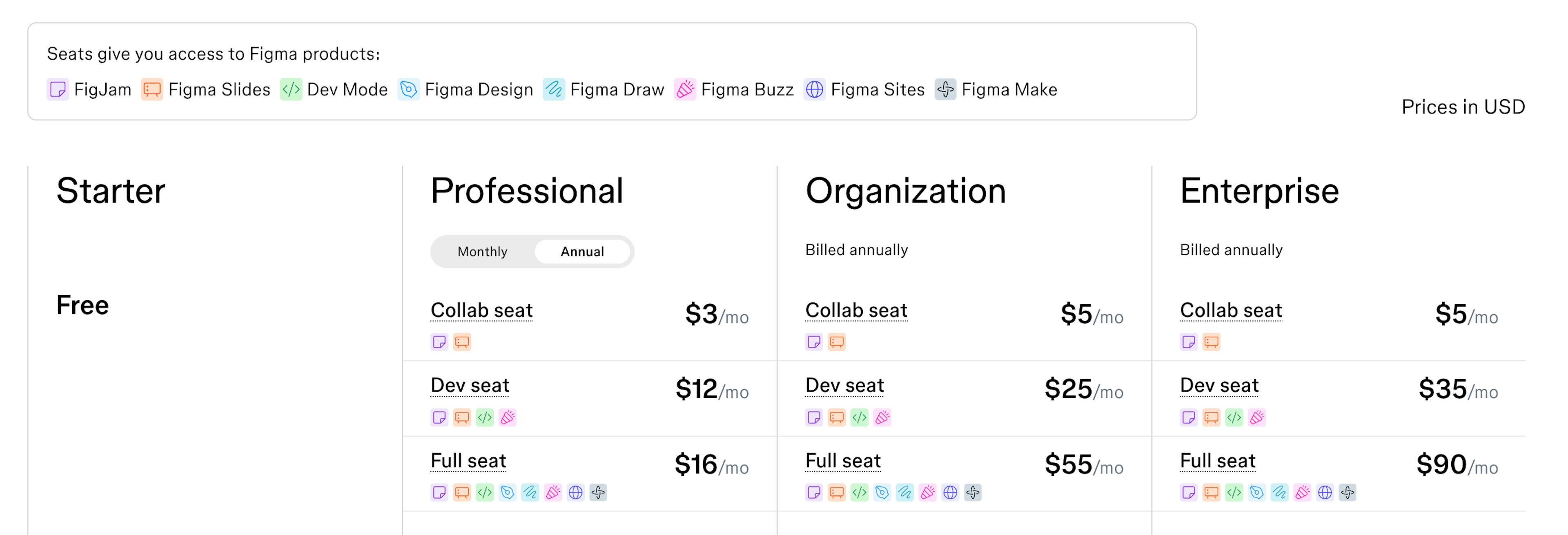Click the Dev Mode icon in legend
This screenshot has height=535, width=1568.
pyautogui.click(x=291, y=89)
